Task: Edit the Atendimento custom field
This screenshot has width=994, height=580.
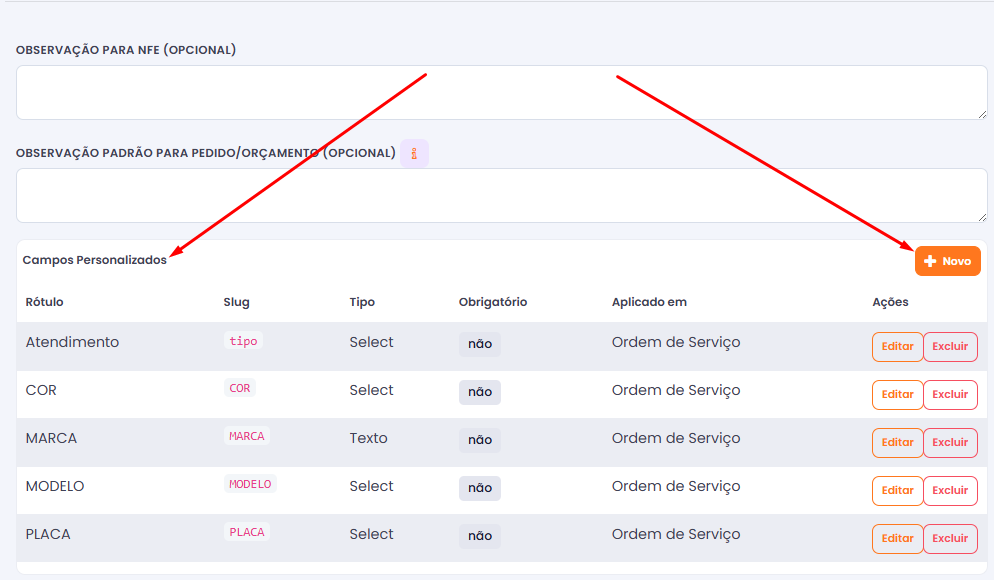Action: [x=897, y=347]
